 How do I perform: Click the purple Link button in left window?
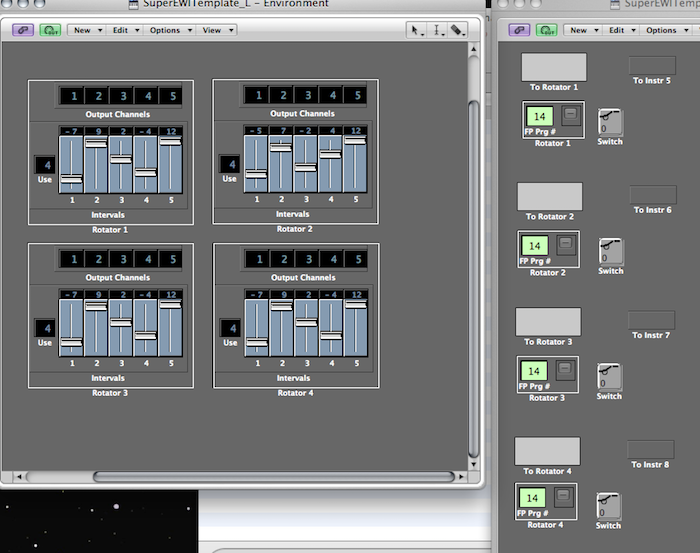23,30
